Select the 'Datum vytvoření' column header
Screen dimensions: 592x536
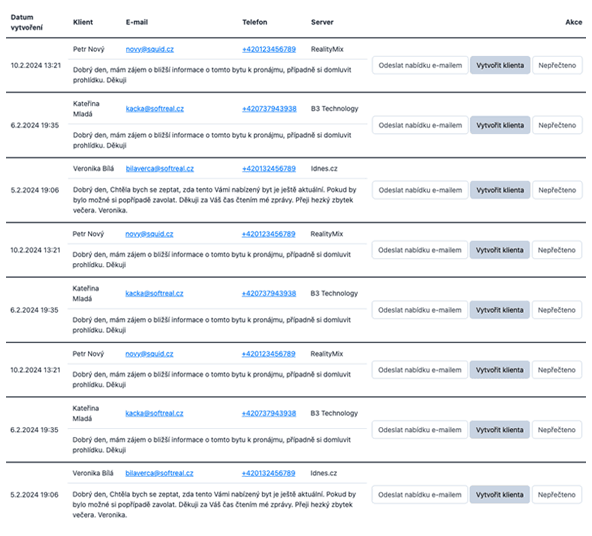tap(26, 22)
